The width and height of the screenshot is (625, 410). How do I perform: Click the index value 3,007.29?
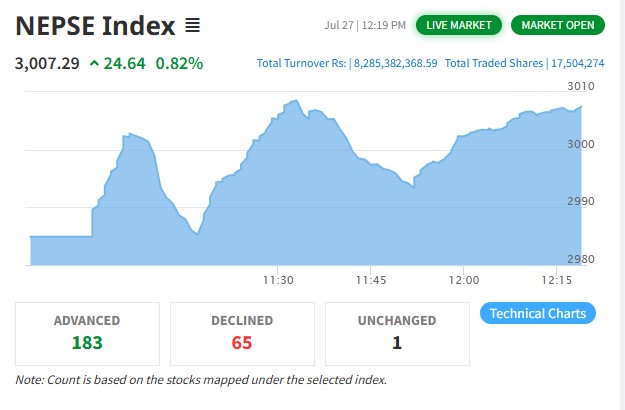click(46, 64)
